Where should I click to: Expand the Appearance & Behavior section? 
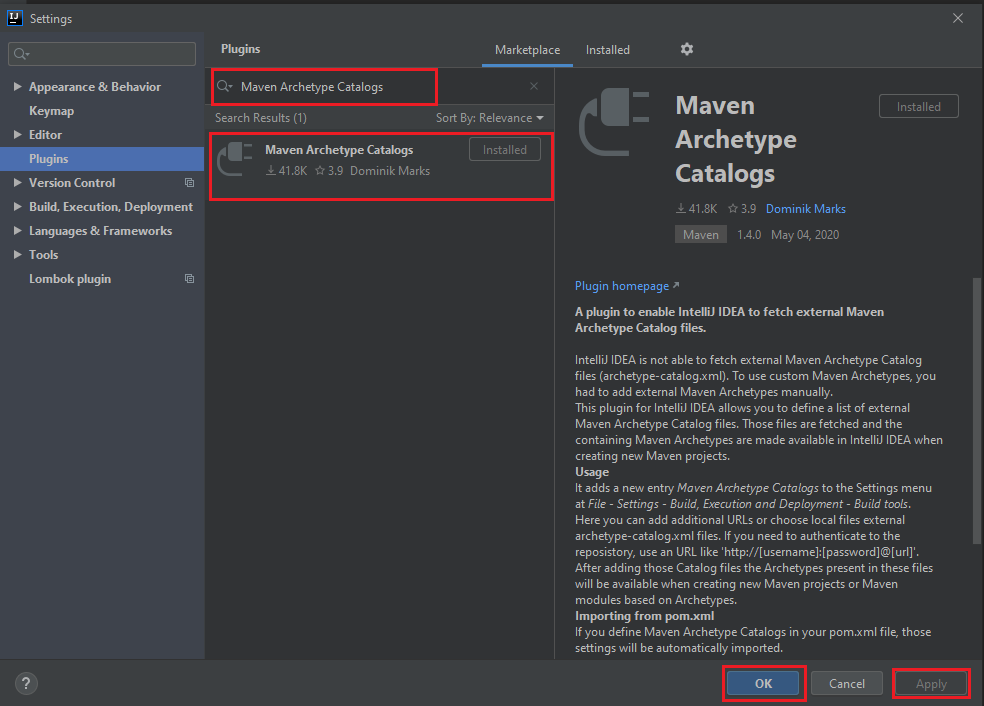(x=18, y=87)
